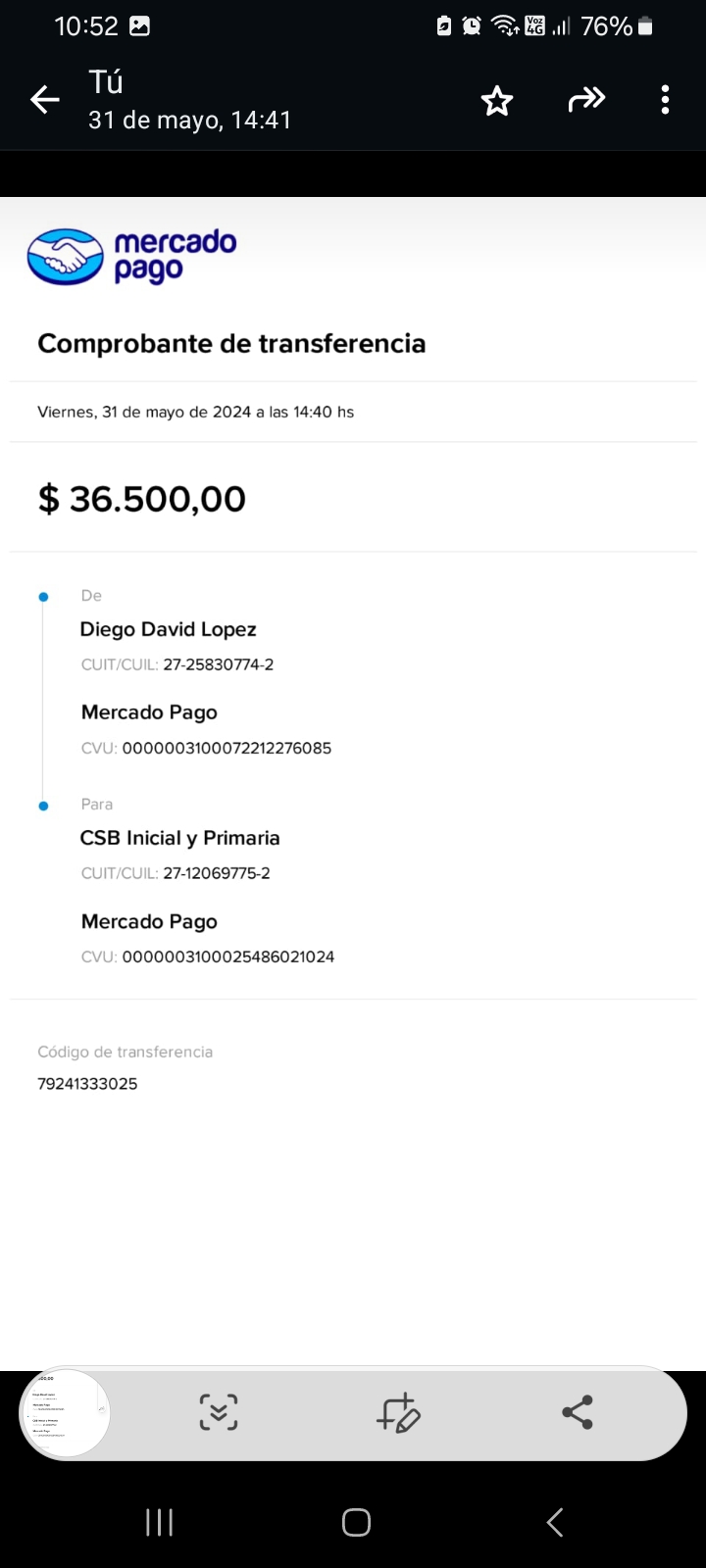Star this message as favorite

click(497, 100)
